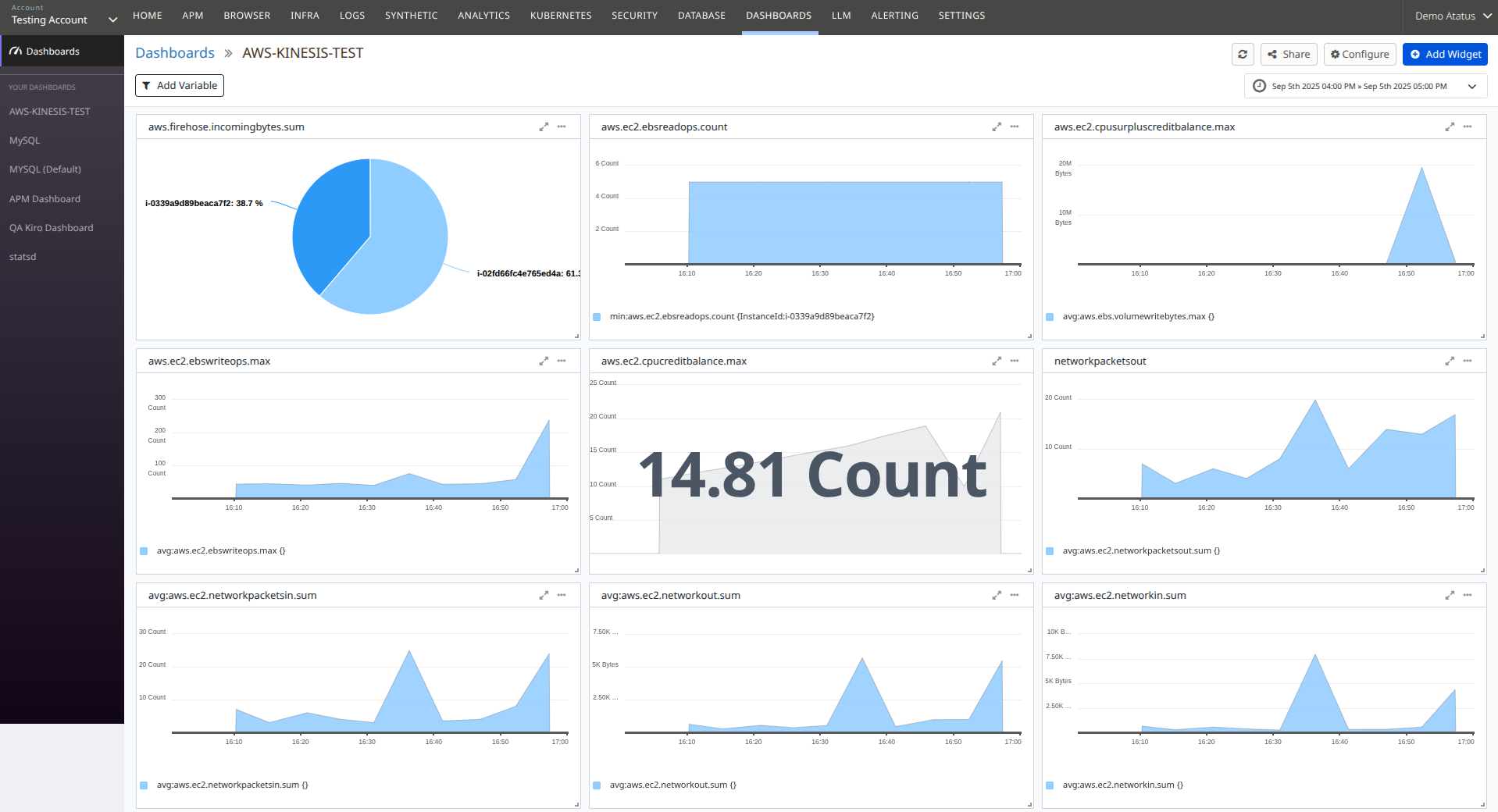Click the Add Widget button

[1444, 55]
